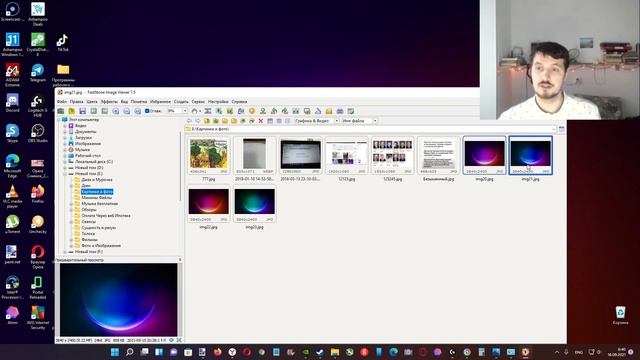Screen dimensions: 640x360
Task: Click the printer toolbar icon
Action: click(340, 111)
